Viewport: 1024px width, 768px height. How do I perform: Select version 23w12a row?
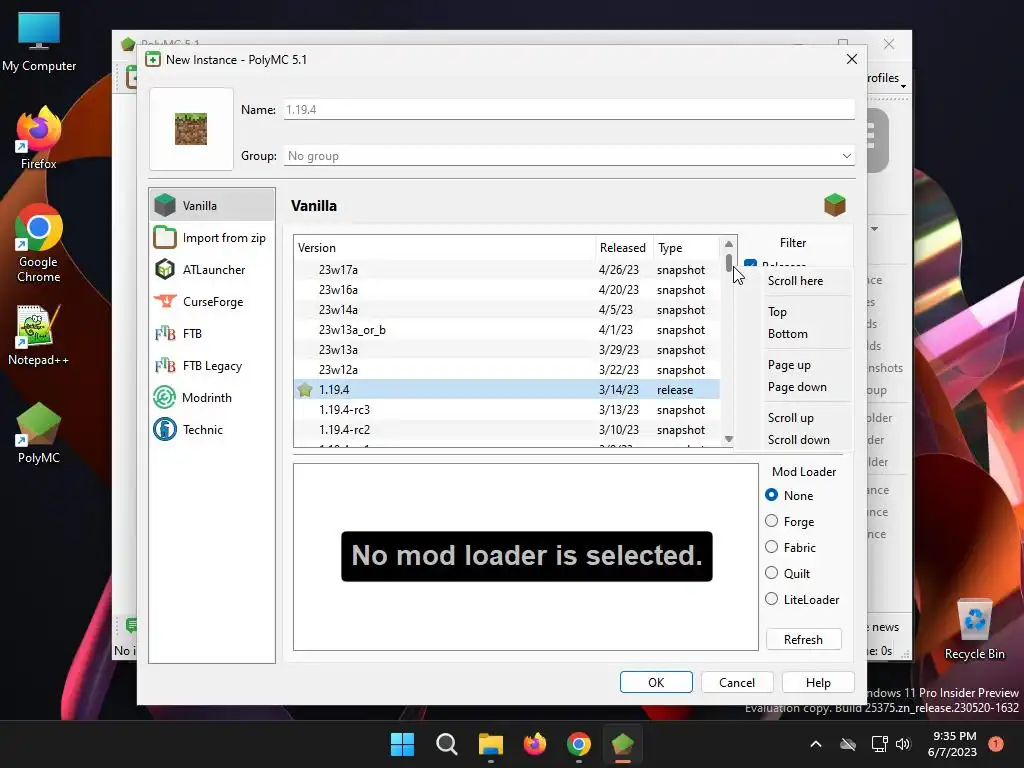(507, 370)
